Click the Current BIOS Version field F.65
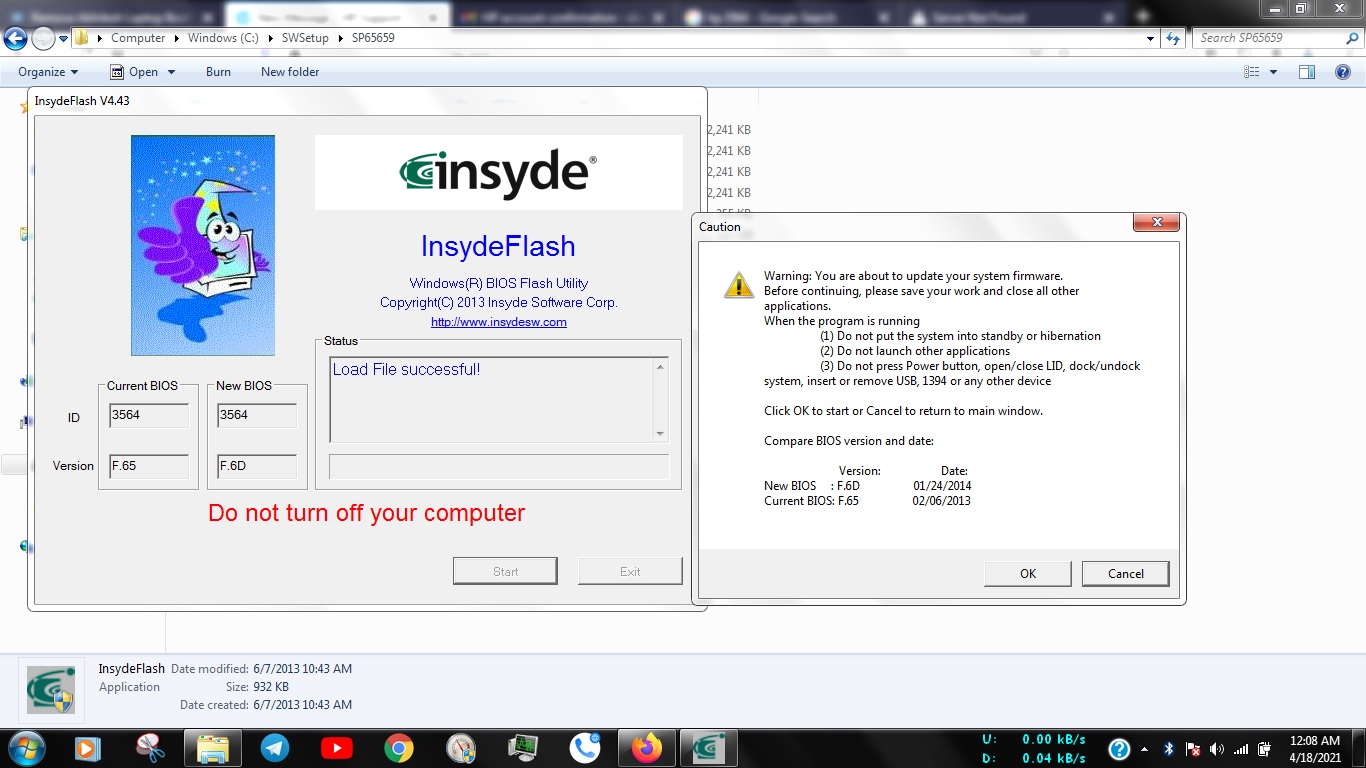1366x768 pixels. click(x=148, y=467)
